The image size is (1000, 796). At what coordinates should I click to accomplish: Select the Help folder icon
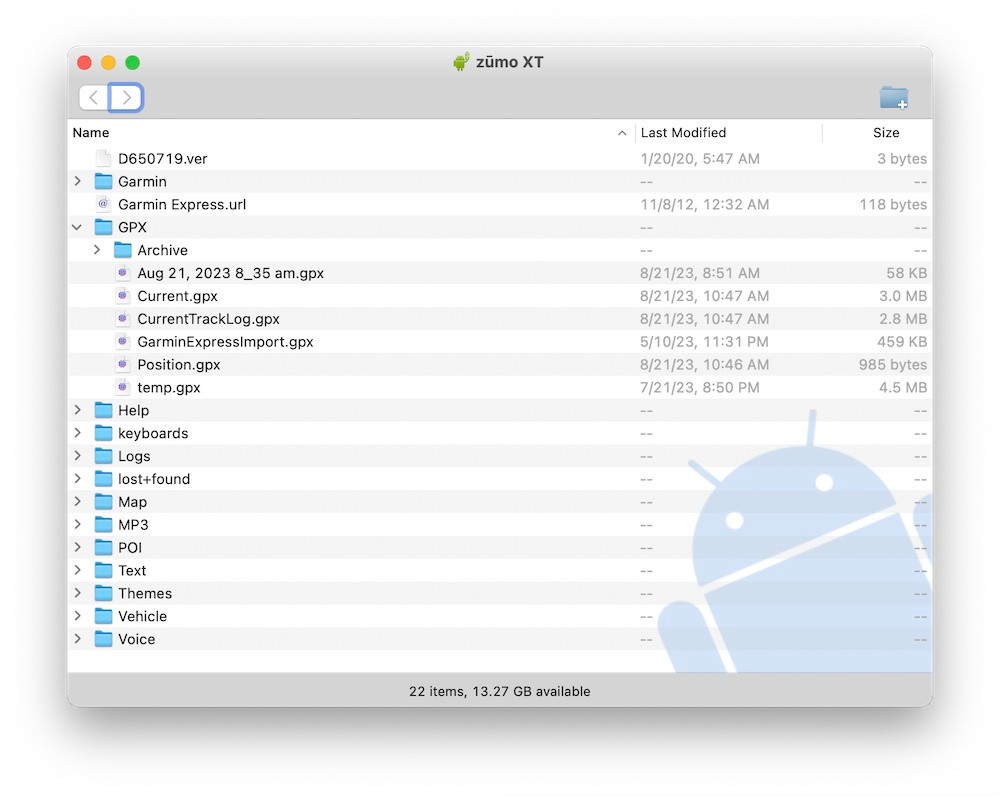(x=103, y=410)
